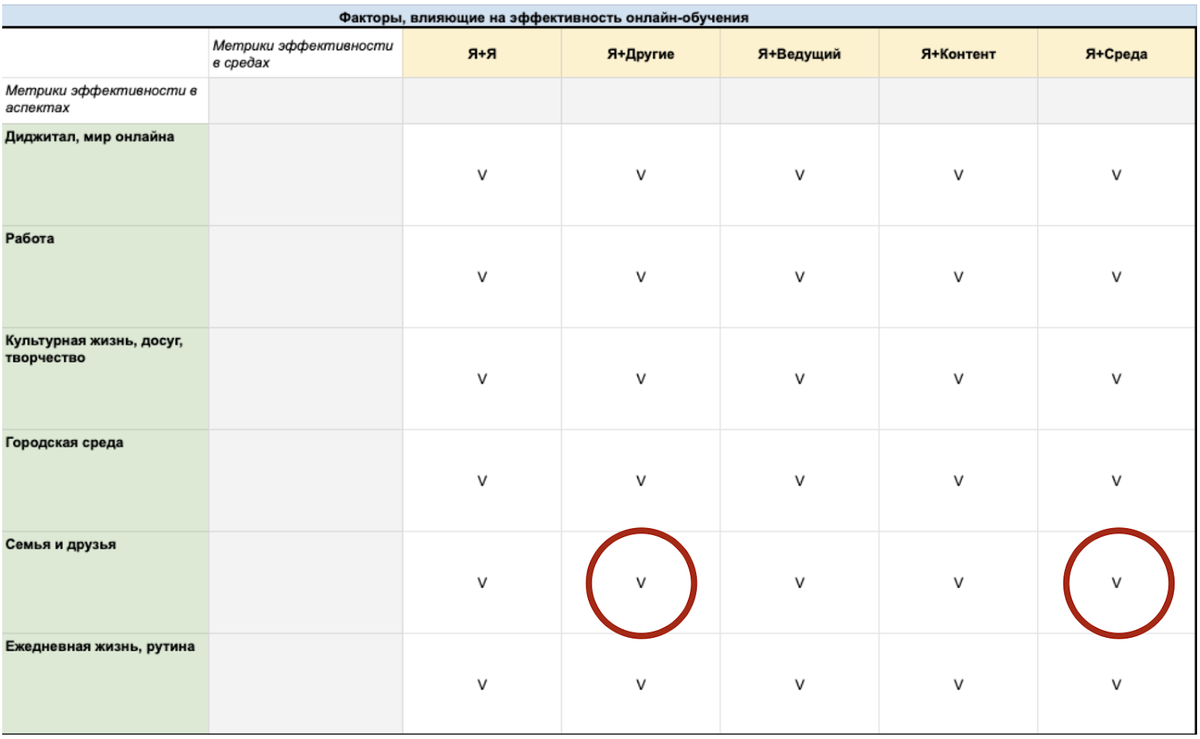Click V in 'Работа' row, Я+Я column
Screen dimensions: 1200x739
tap(482, 277)
